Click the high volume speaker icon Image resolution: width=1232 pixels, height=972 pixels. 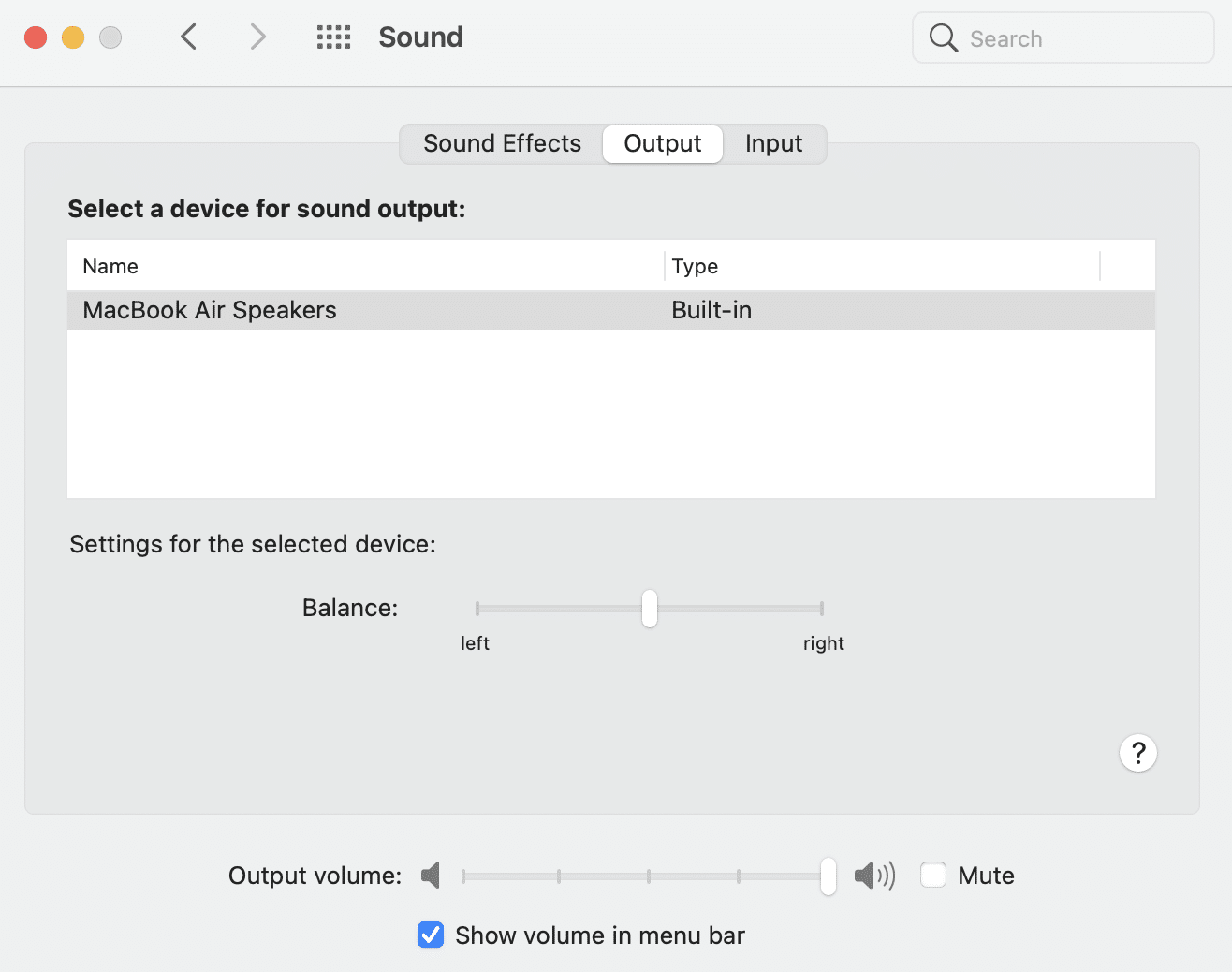click(x=873, y=875)
